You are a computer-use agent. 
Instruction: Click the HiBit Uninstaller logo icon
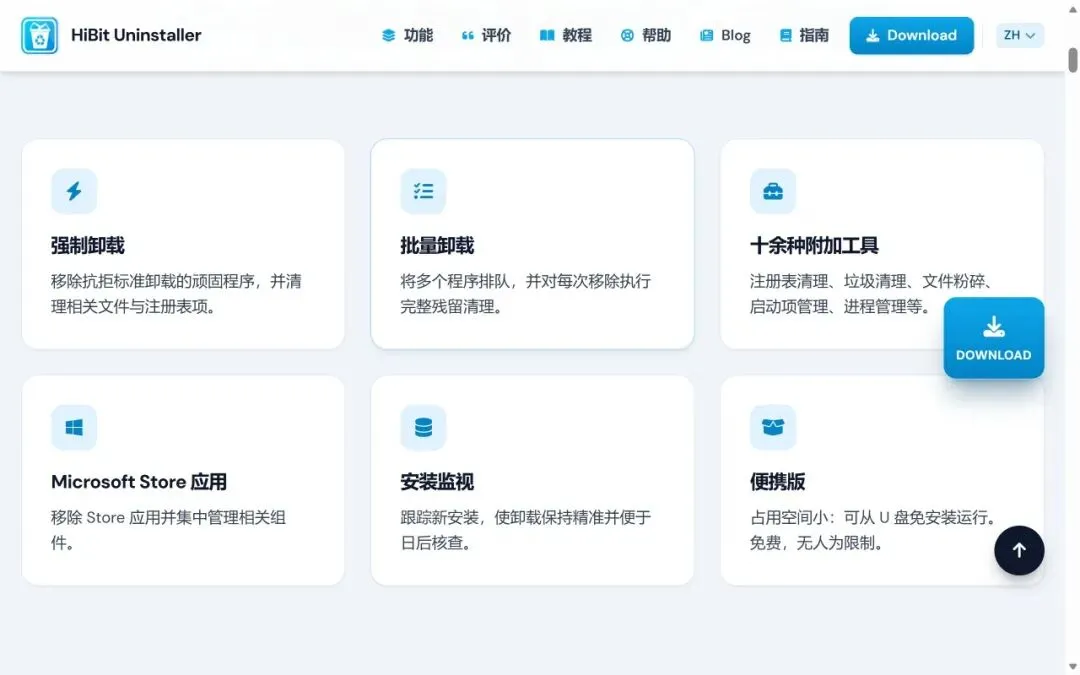coord(39,35)
